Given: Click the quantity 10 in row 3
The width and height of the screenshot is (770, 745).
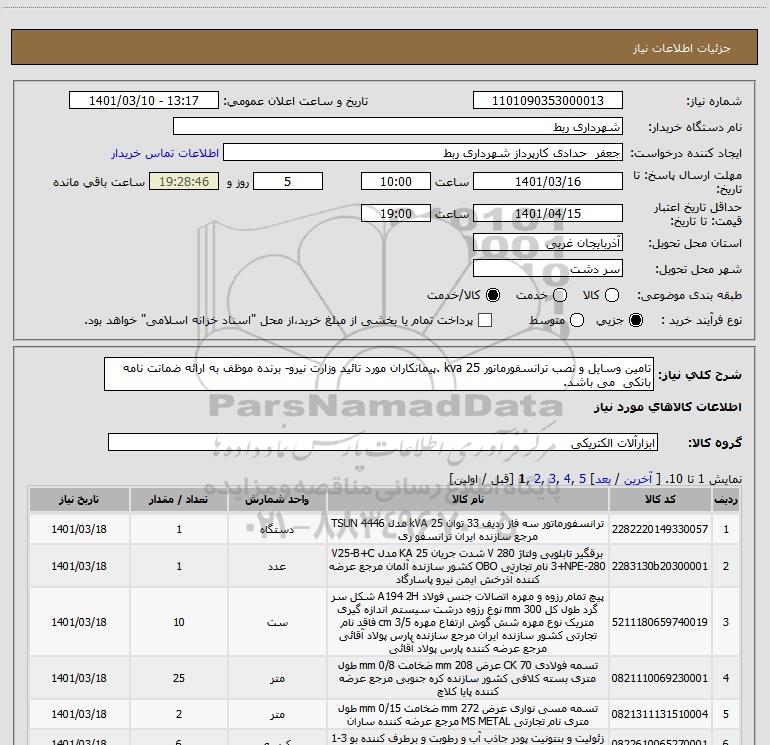Looking at the screenshot, I should (179, 622).
